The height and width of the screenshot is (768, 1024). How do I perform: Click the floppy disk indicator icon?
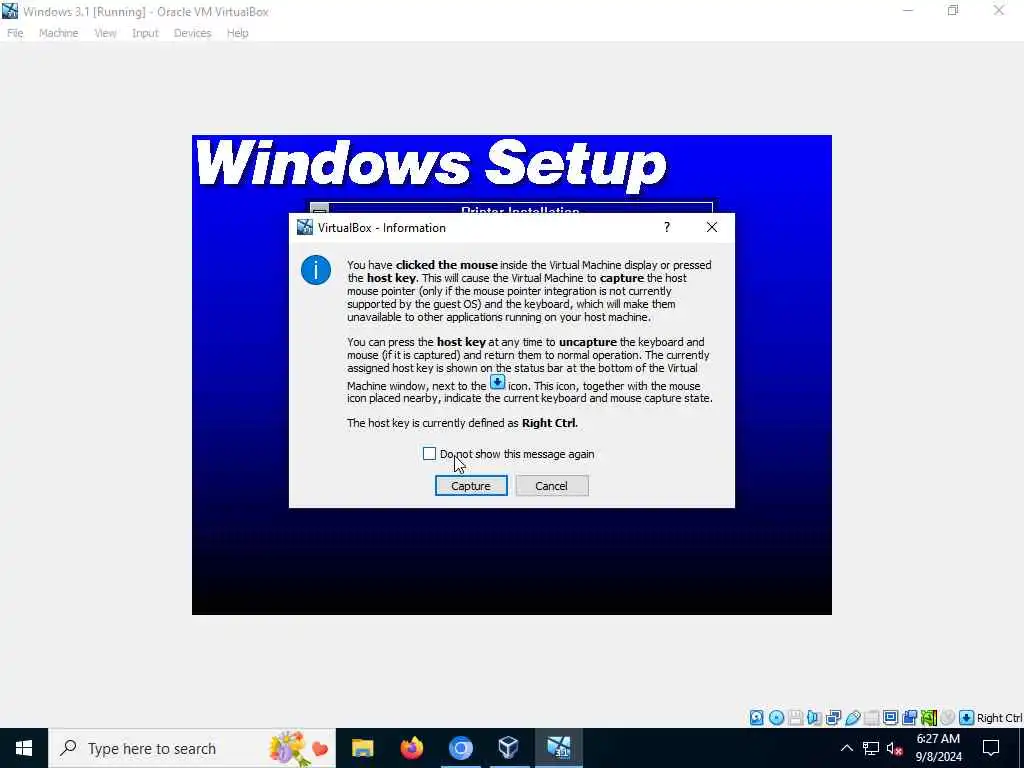point(795,718)
